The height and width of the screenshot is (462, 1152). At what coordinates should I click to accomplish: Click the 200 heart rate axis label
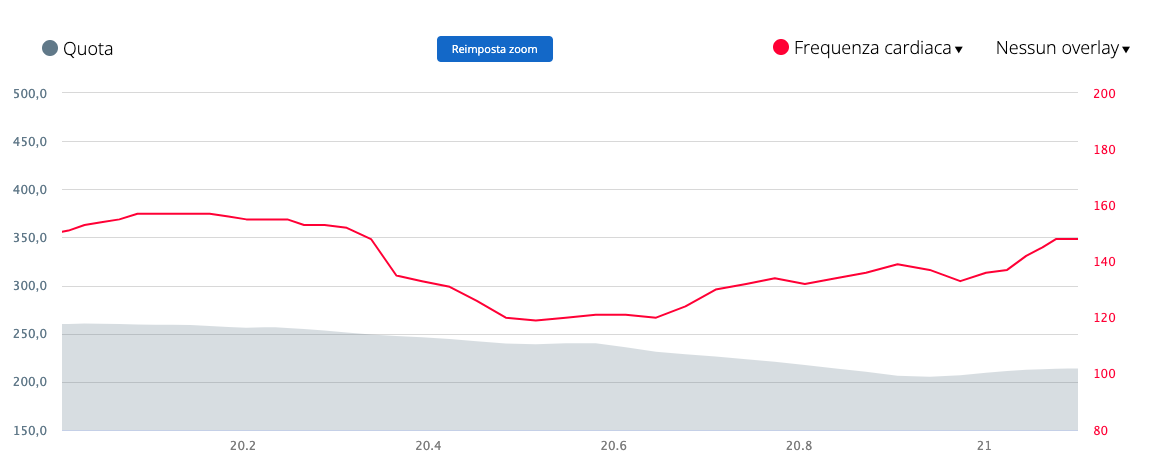click(1105, 94)
